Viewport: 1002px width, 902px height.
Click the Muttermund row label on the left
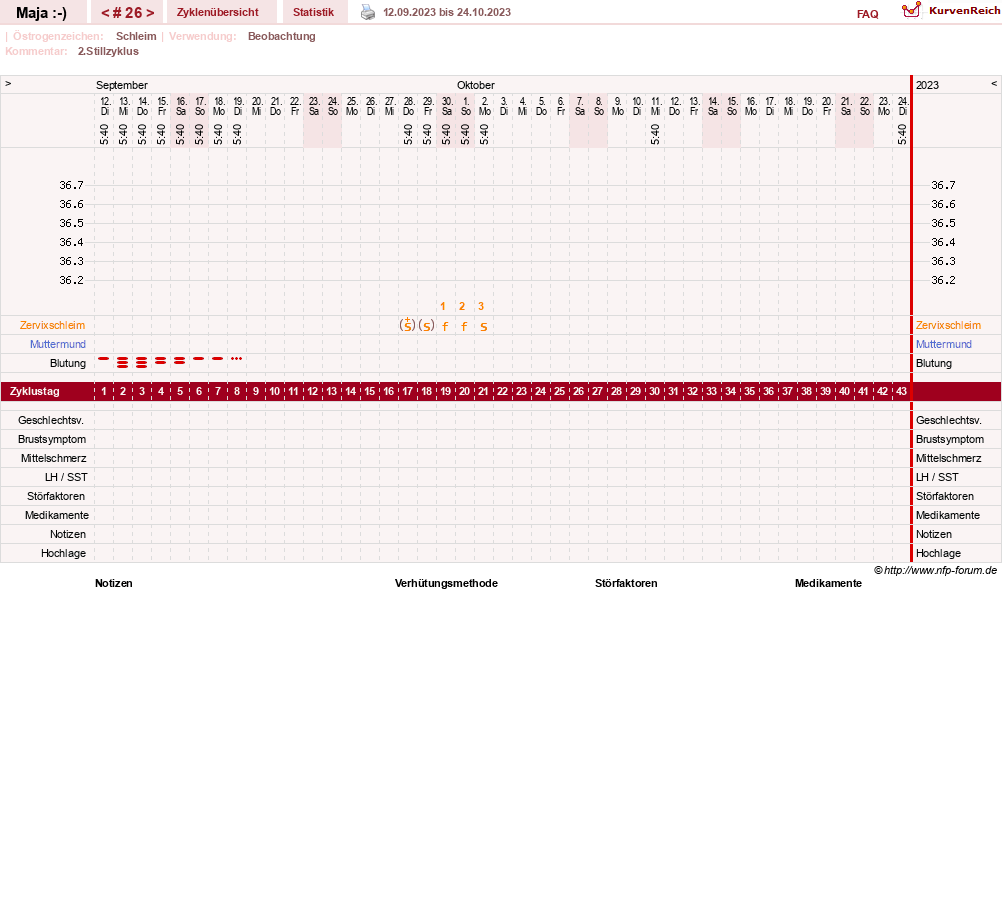pos(58,344)
